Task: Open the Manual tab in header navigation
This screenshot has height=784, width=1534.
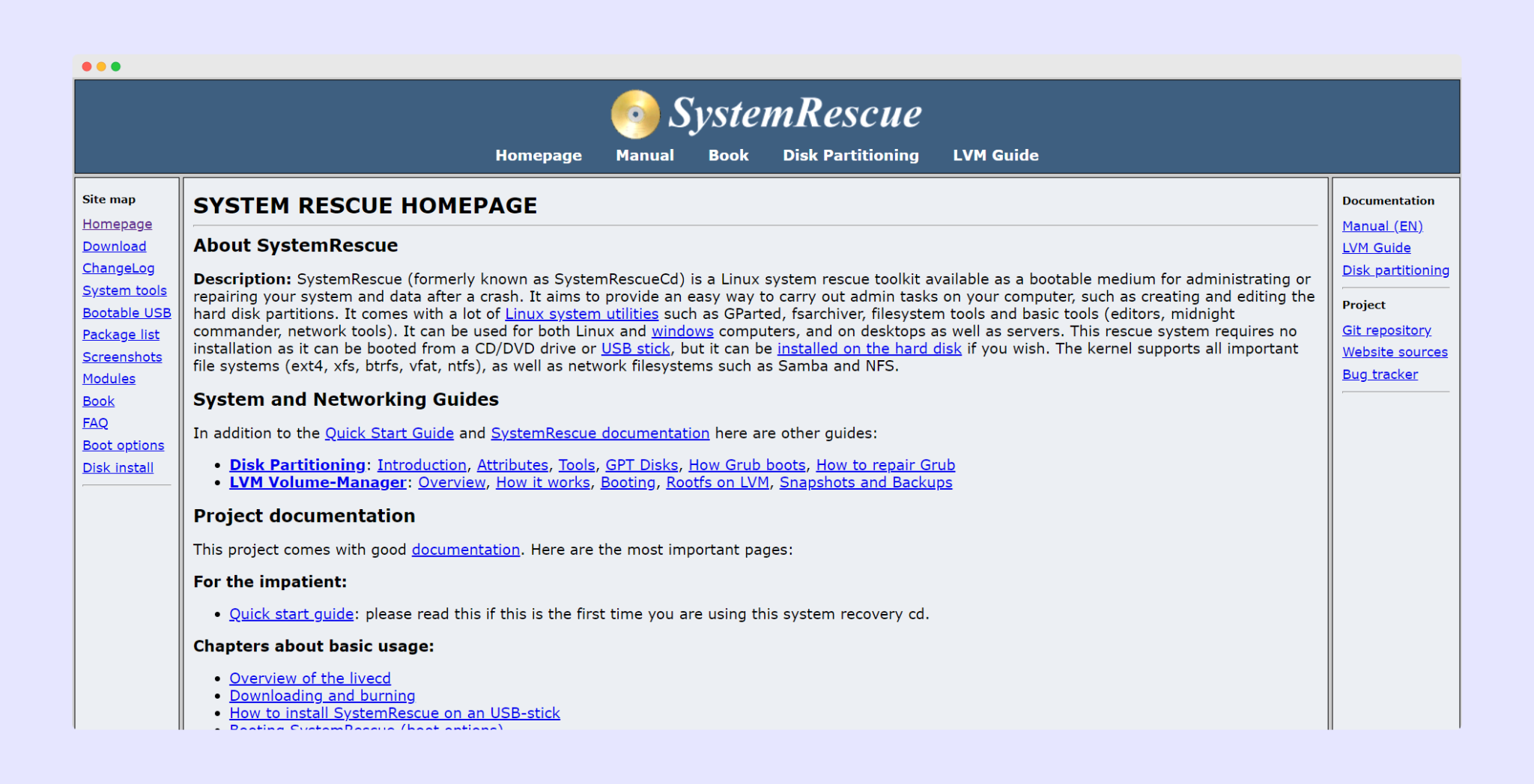Action: click(x=644, y=155)
